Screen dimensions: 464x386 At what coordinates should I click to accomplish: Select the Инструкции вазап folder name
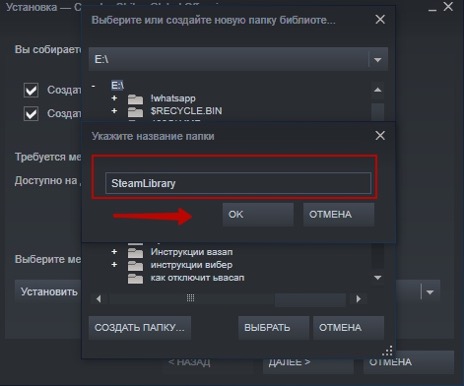coord(192,252)
